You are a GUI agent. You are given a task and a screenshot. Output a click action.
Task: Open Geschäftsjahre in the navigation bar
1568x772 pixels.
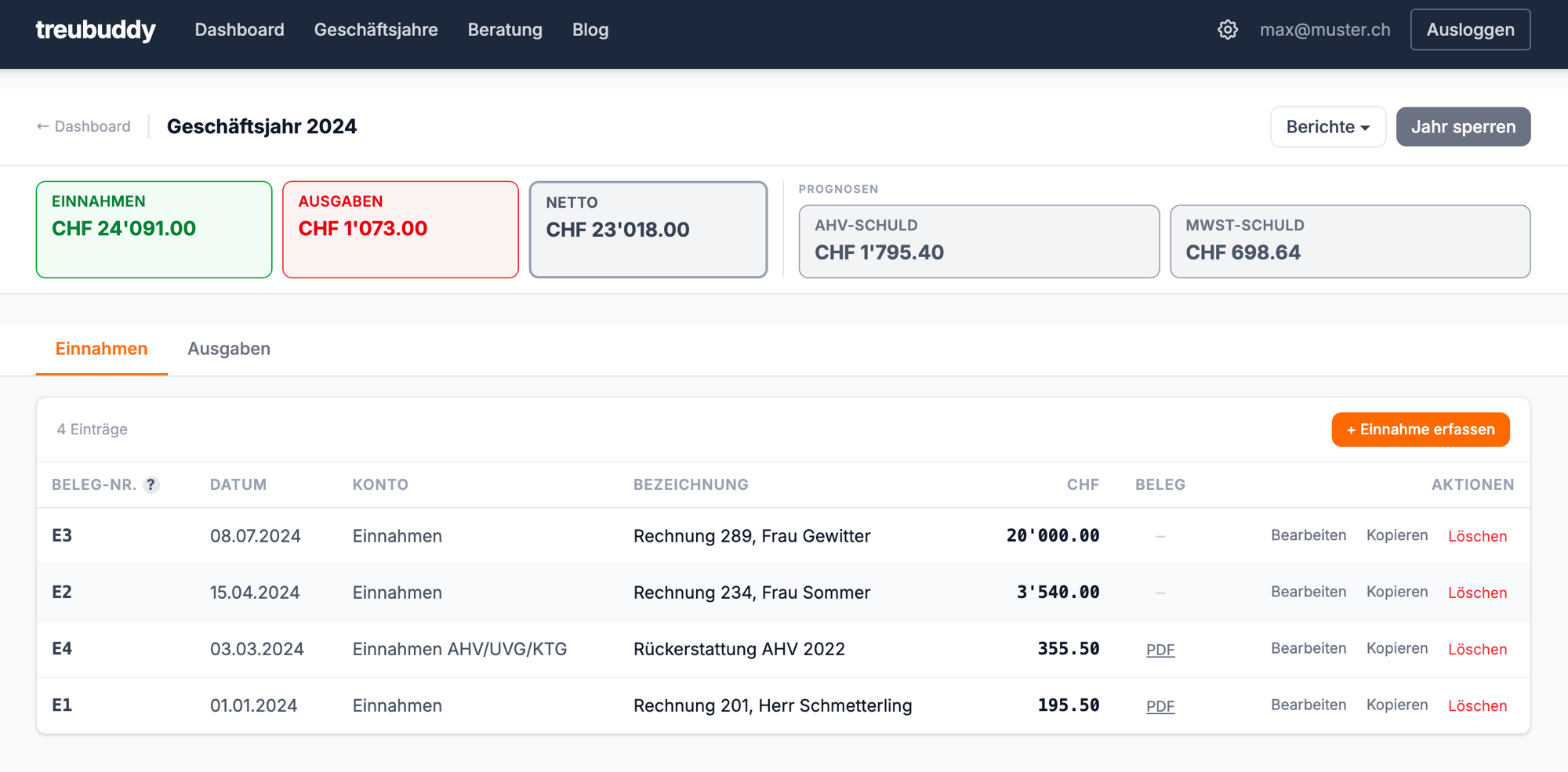click(x=376, y=30)
